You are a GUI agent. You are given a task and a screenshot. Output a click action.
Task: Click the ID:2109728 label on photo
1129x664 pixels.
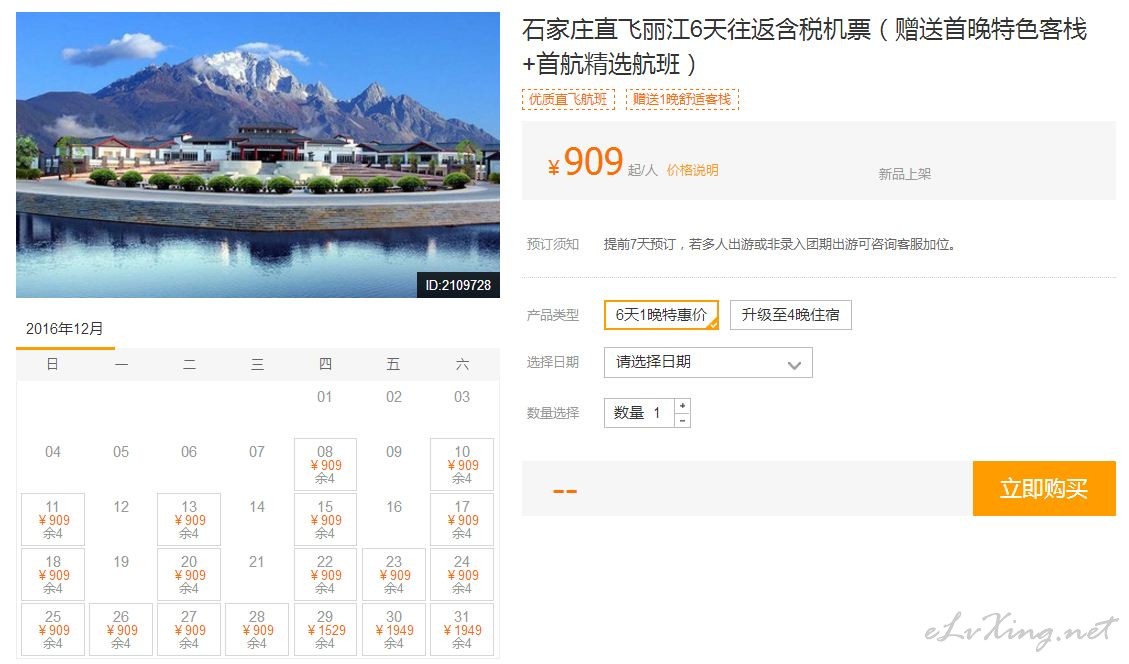tap(458, 285)
